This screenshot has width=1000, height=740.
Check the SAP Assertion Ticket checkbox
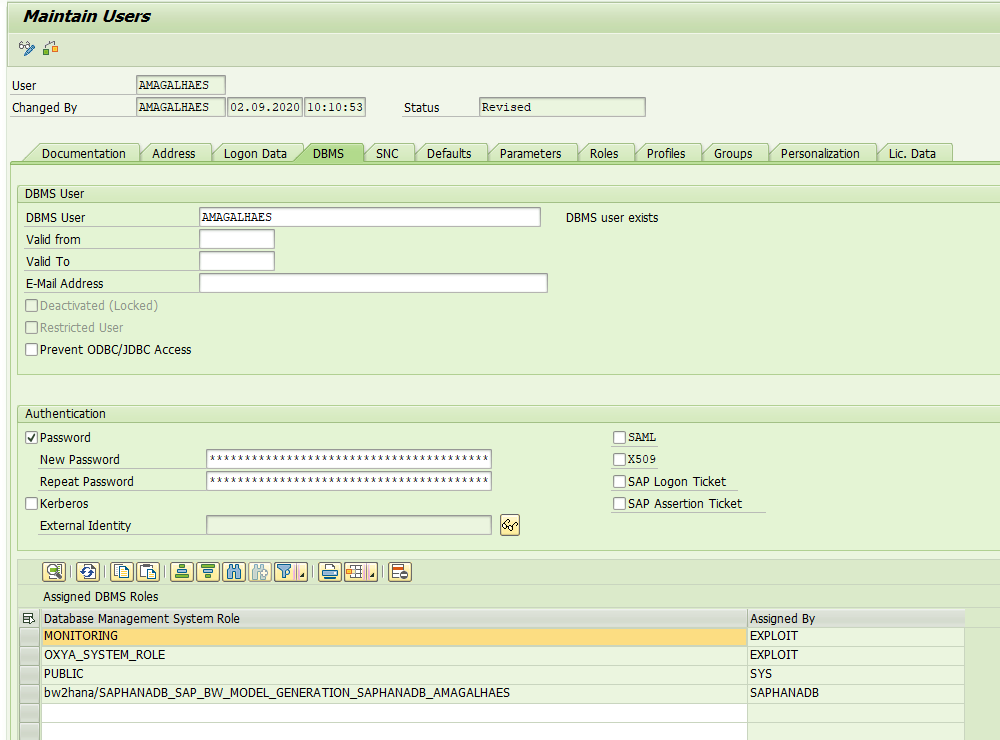[x=619, y=503]
